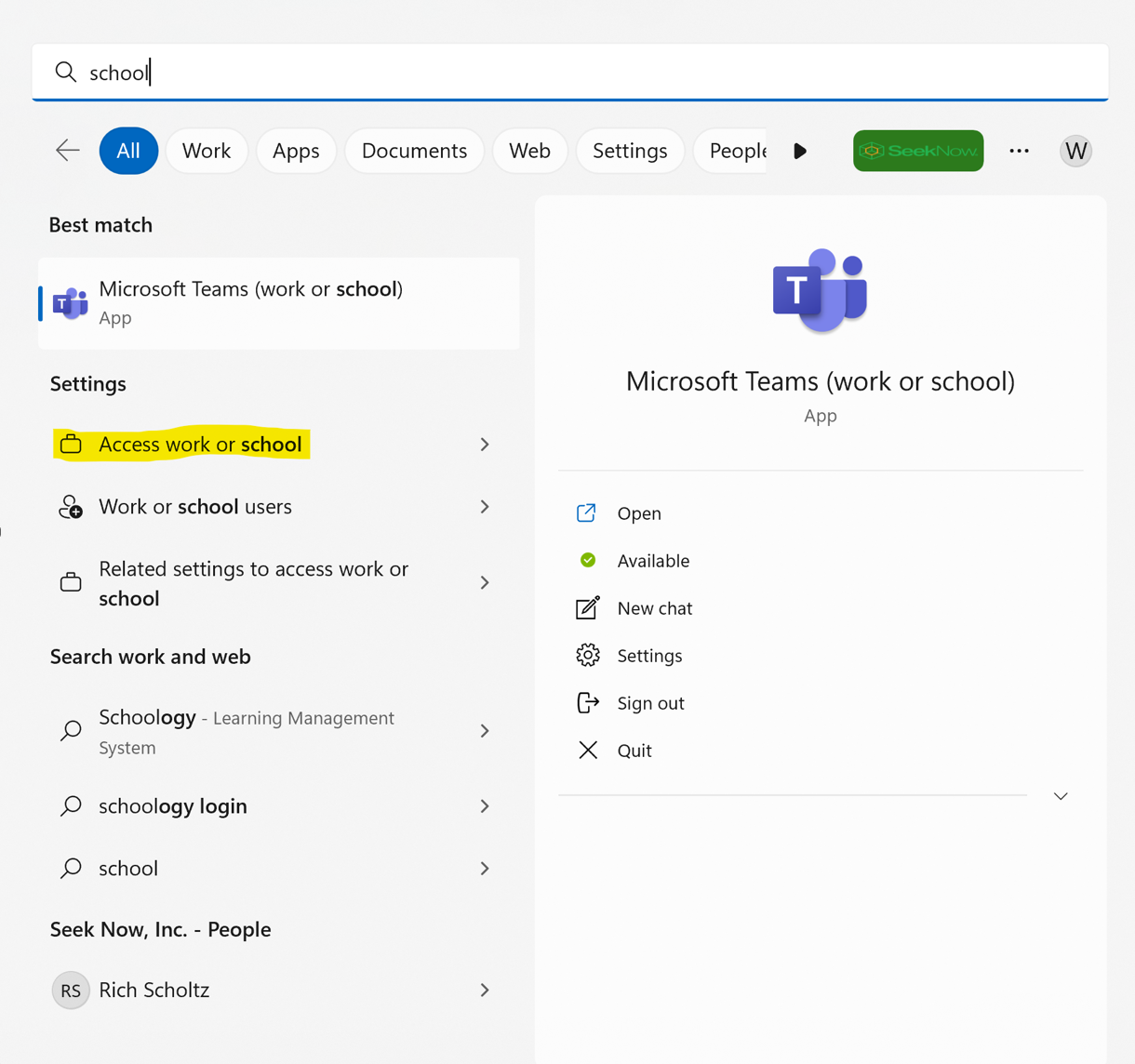Screen dimensions: 1135x1064
Task: Switch to the Web filter tab
Action: tap(529, 151)
